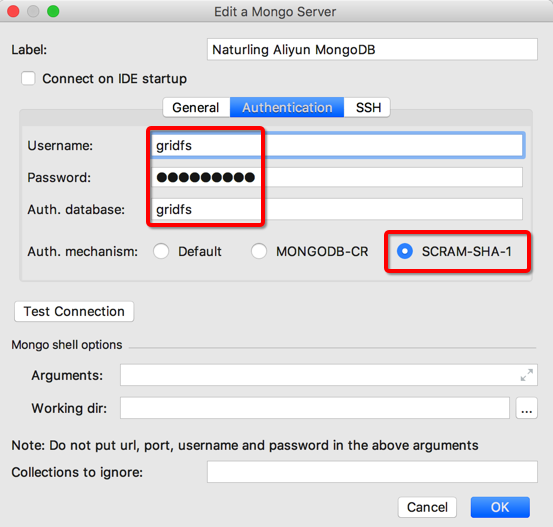Switch to the General tab
Image resolution: width=553 pixels, height=527 pixels.
(196, 107)
